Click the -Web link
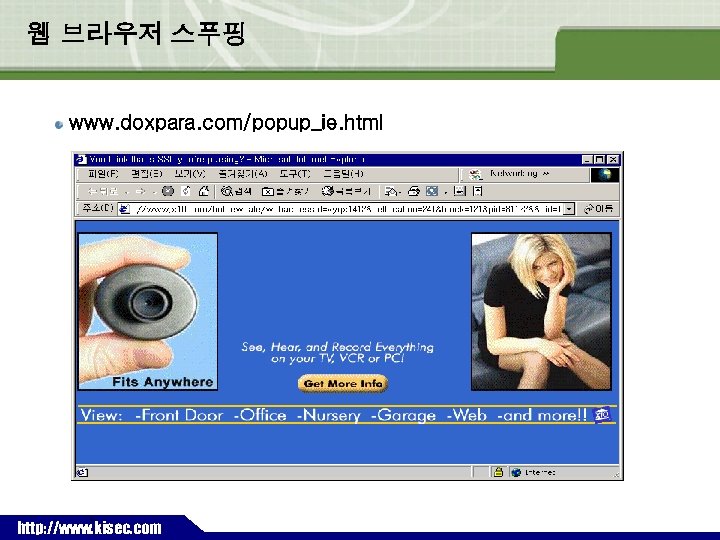The image size is (720, 540). pos(467,415)
